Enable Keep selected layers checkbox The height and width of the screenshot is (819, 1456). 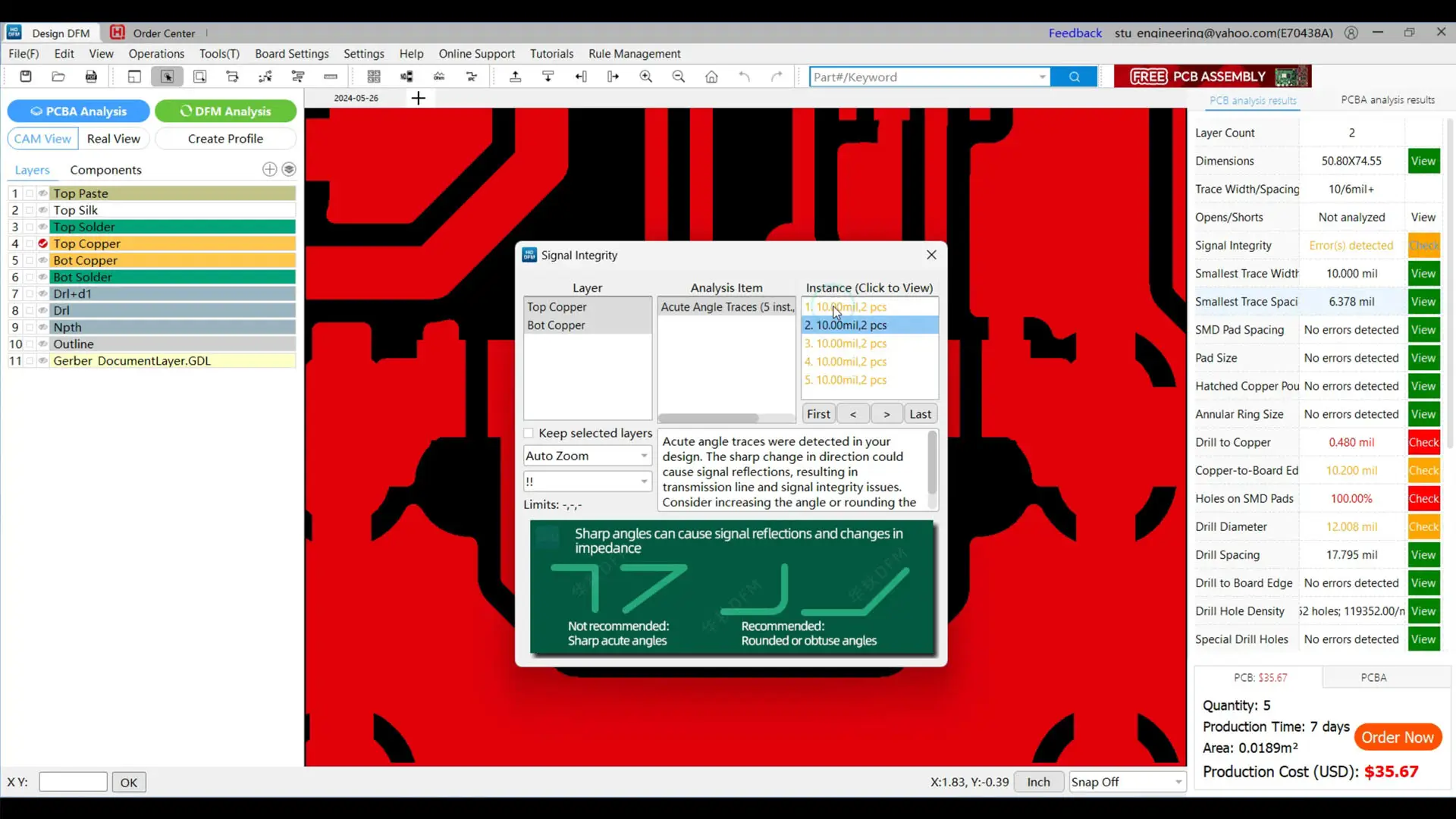click(529, 433)
